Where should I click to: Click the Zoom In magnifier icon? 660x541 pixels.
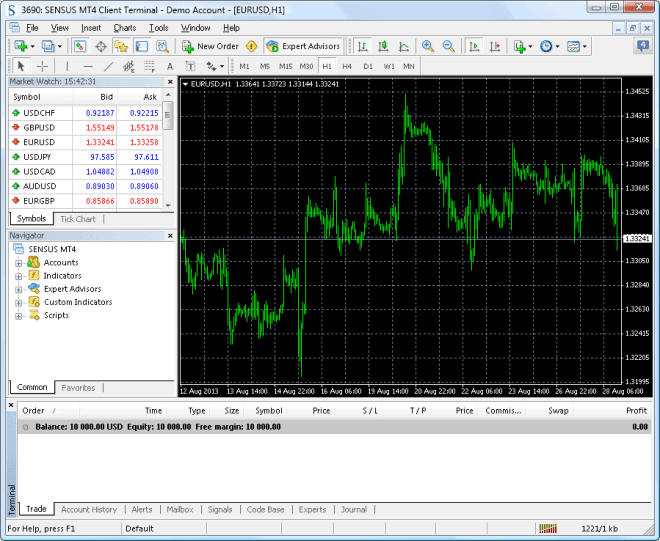(428, 46)
